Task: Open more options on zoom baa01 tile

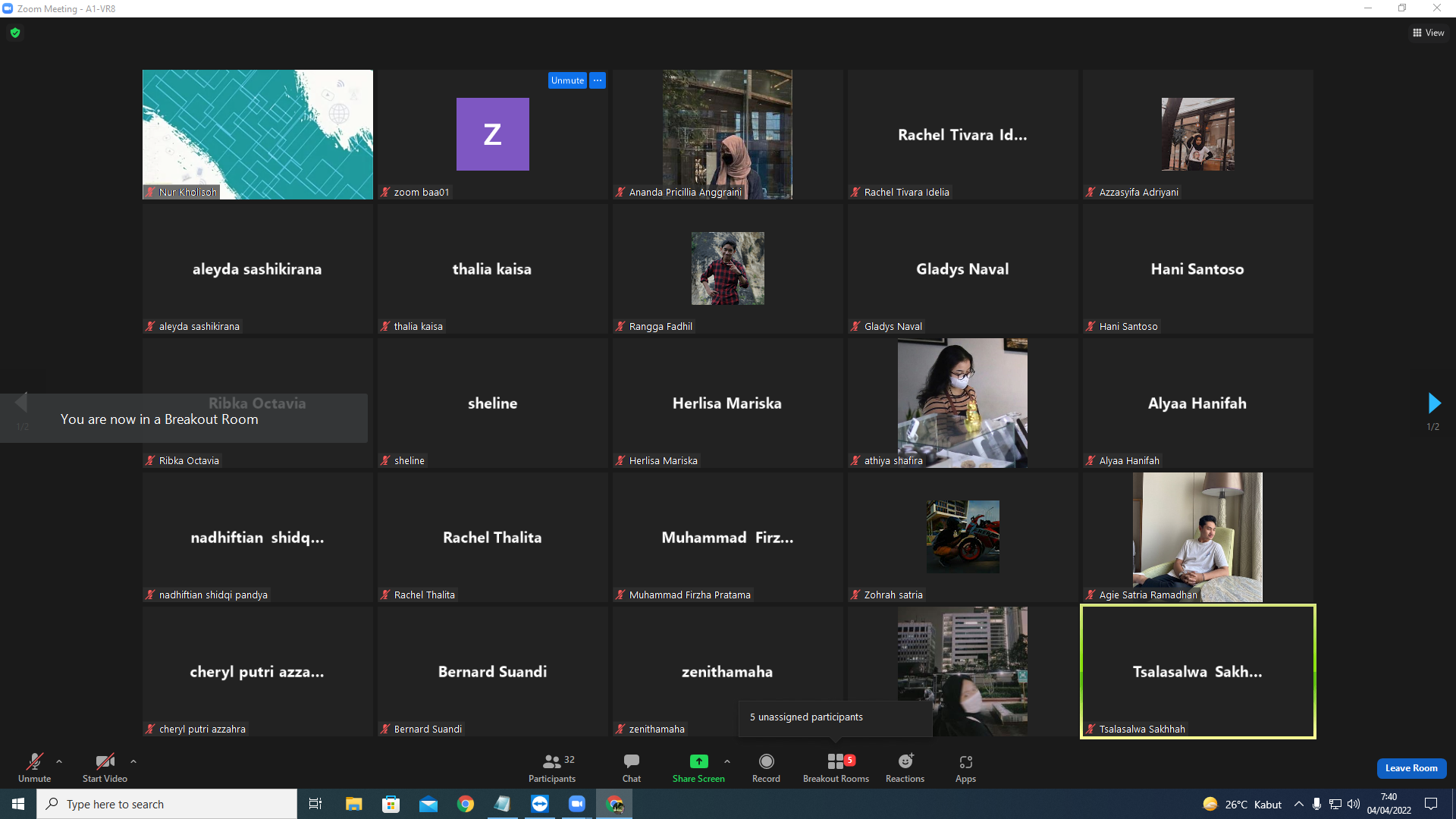Action: 598,80
